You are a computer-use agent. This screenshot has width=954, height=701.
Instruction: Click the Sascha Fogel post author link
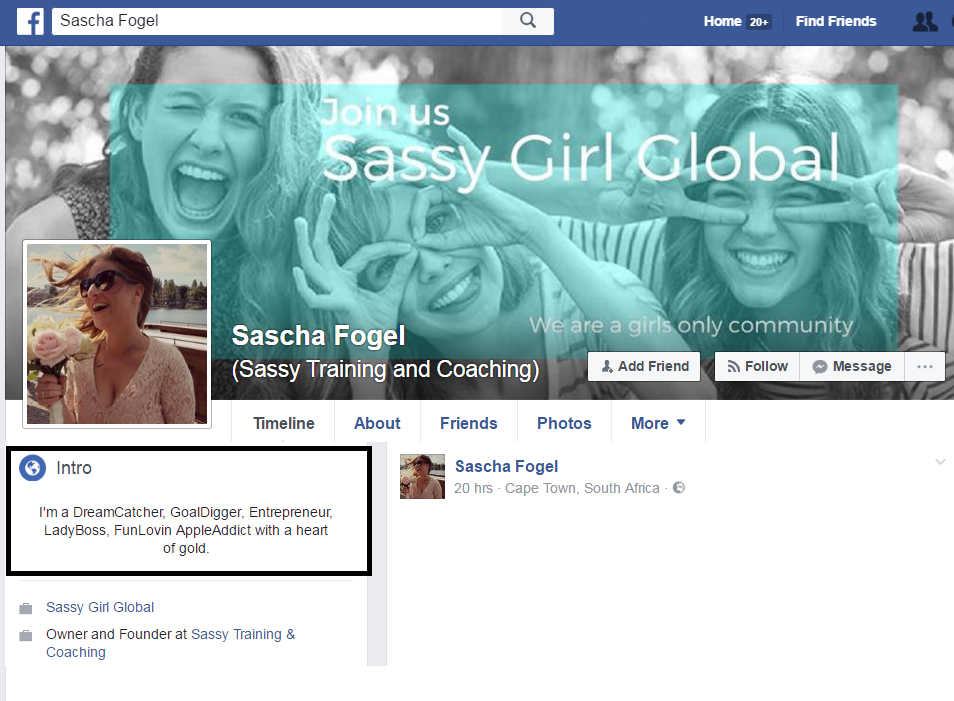point(506,466)
